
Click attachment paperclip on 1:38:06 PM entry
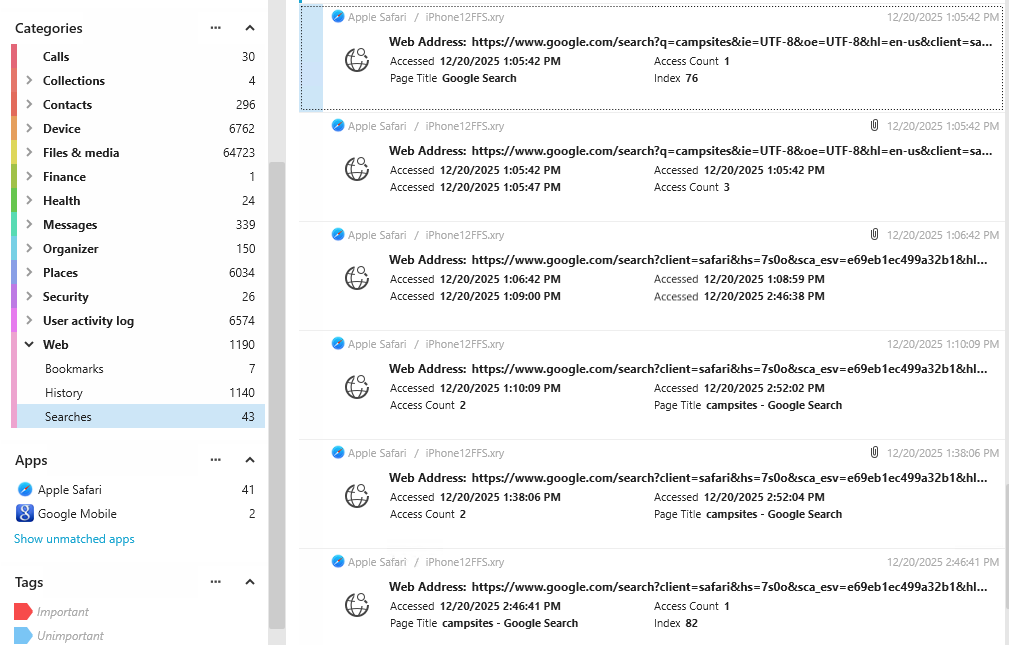(x=875, y=452)
